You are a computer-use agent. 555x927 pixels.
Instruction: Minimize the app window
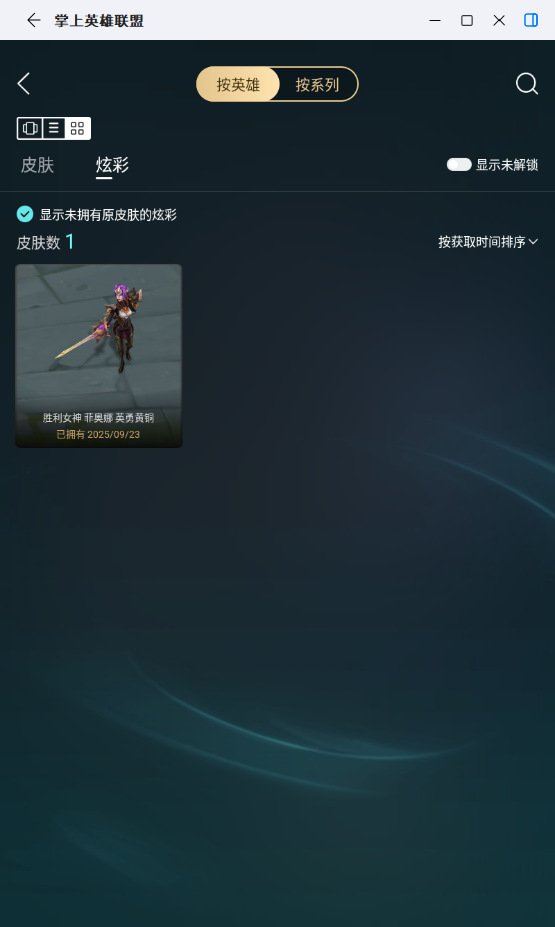(x=435, y=20)
